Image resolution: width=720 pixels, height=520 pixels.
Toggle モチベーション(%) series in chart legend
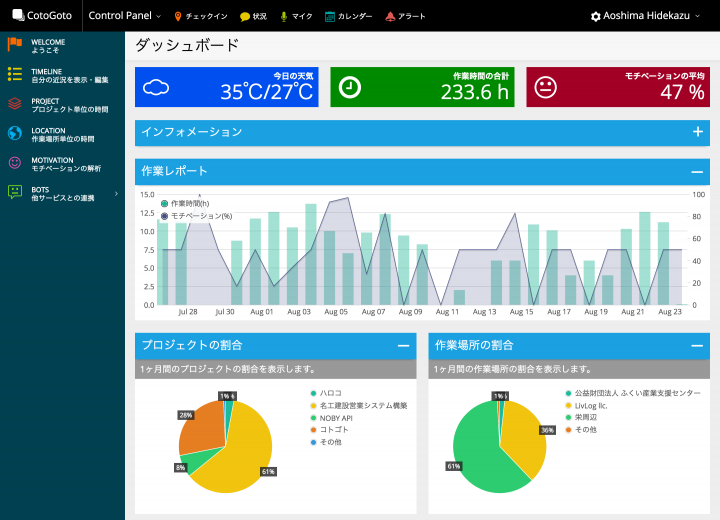[x=195, y=215]
